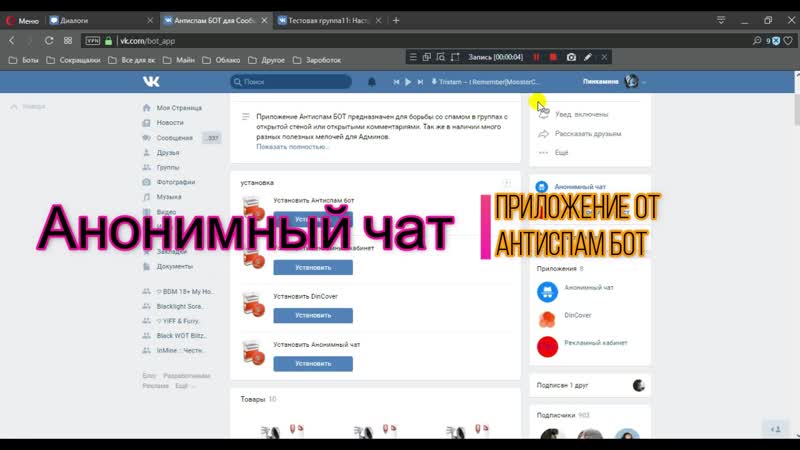The width and height of the screenshot is (800, 450).
Task: Switch to the Тестовая группа11 tab
Action: coord(330,21)
